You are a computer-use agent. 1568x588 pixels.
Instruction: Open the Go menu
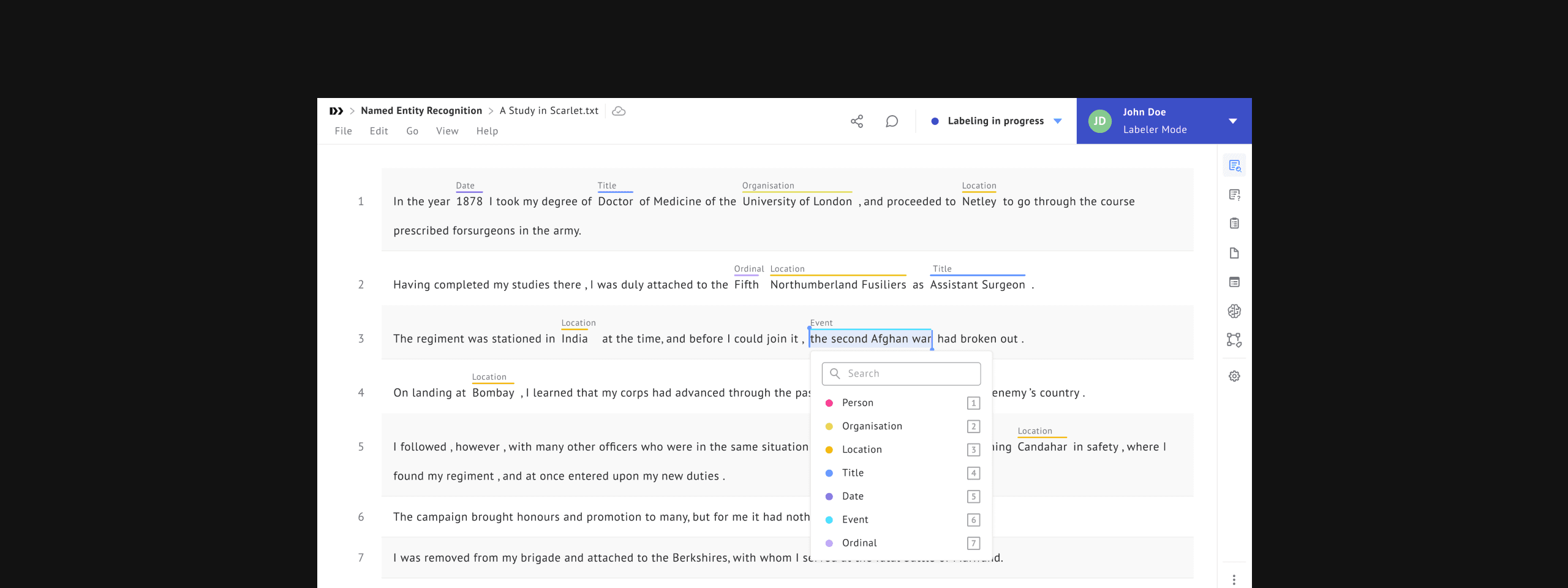point(412,131)
